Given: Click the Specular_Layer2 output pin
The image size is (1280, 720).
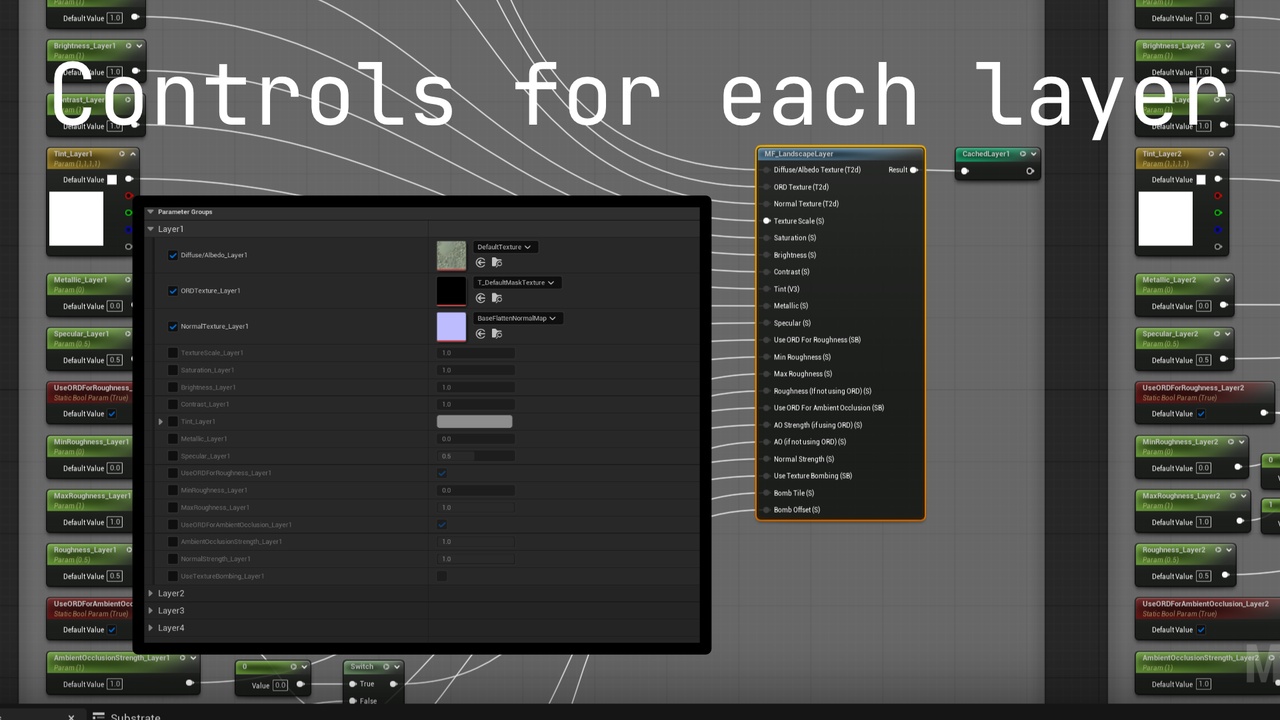Looking at the screenshot, I should 1225,360.
